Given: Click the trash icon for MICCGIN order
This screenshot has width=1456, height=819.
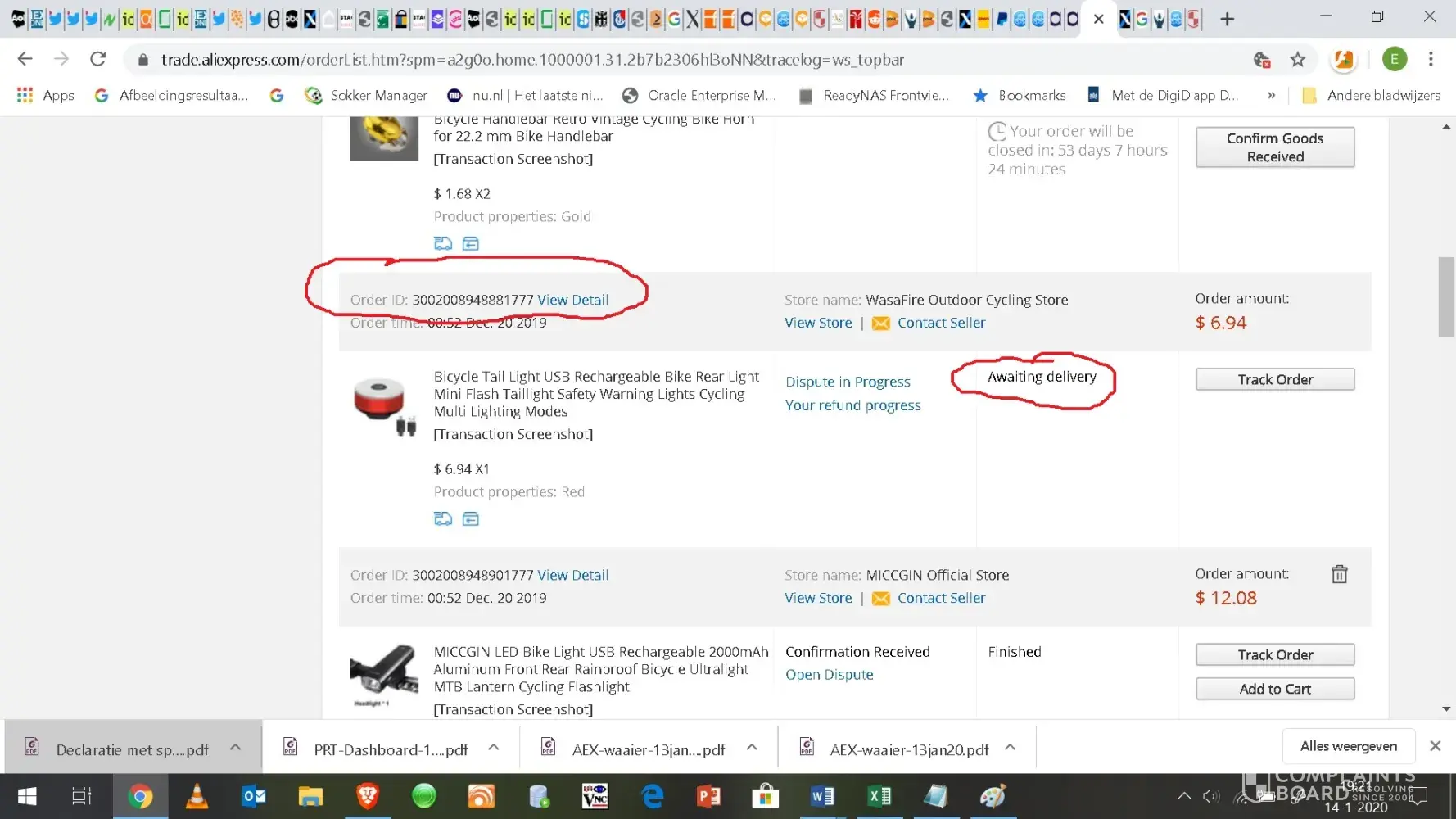Looking at the screenshot, I should 1339,574.
